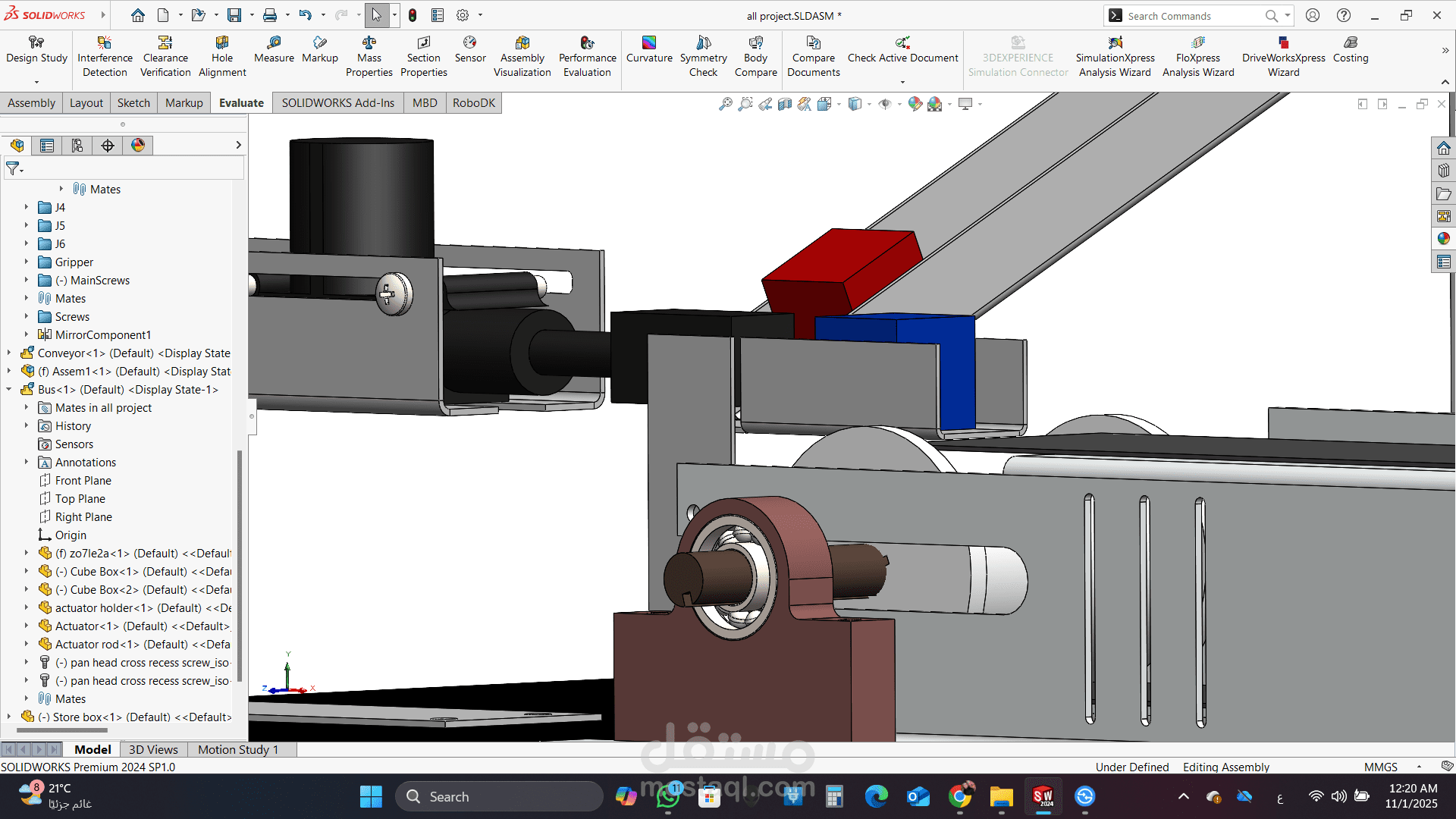
Task: Open DriveWorksXpress Wizard
Action: (x=1283, y=57)
